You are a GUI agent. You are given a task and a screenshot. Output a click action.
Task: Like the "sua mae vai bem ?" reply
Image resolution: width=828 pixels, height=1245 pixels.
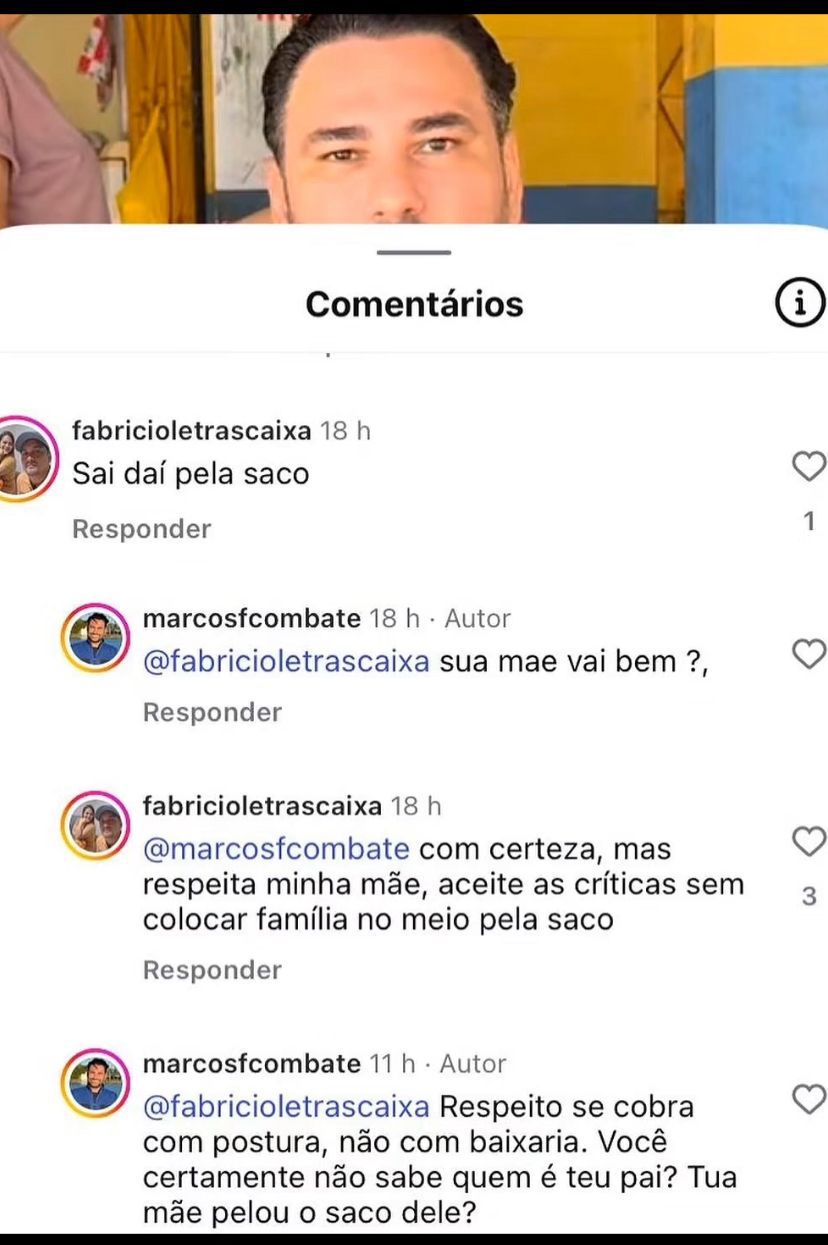808,653
